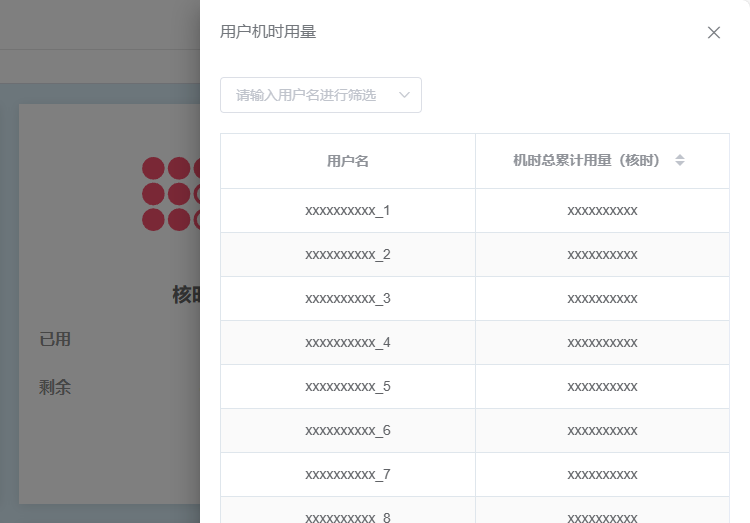750x523 pixels.
Task: Click usage value in xxxxxxxxxx_4 row
Action: pyautogui.click(x=602, y=343)
